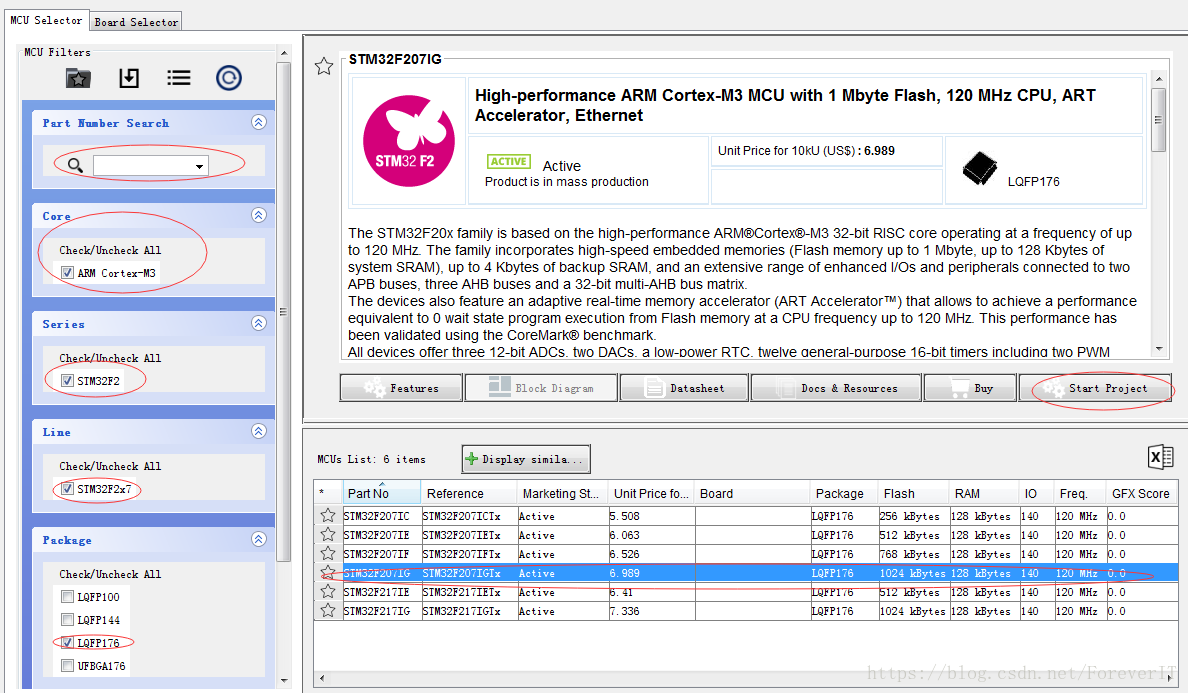This screenshot has width=1188, height=693.
Task: Click the Buy button
Action: (x=970, y=388)
